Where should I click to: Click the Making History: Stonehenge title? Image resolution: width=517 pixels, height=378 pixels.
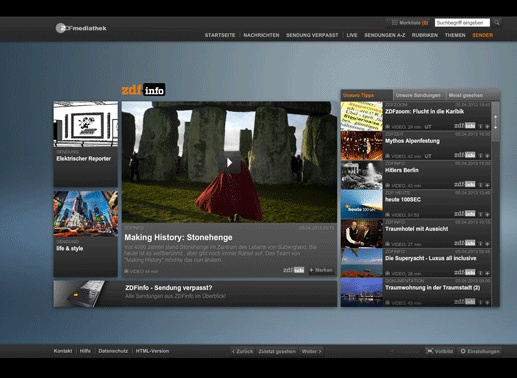coord(178,237)
